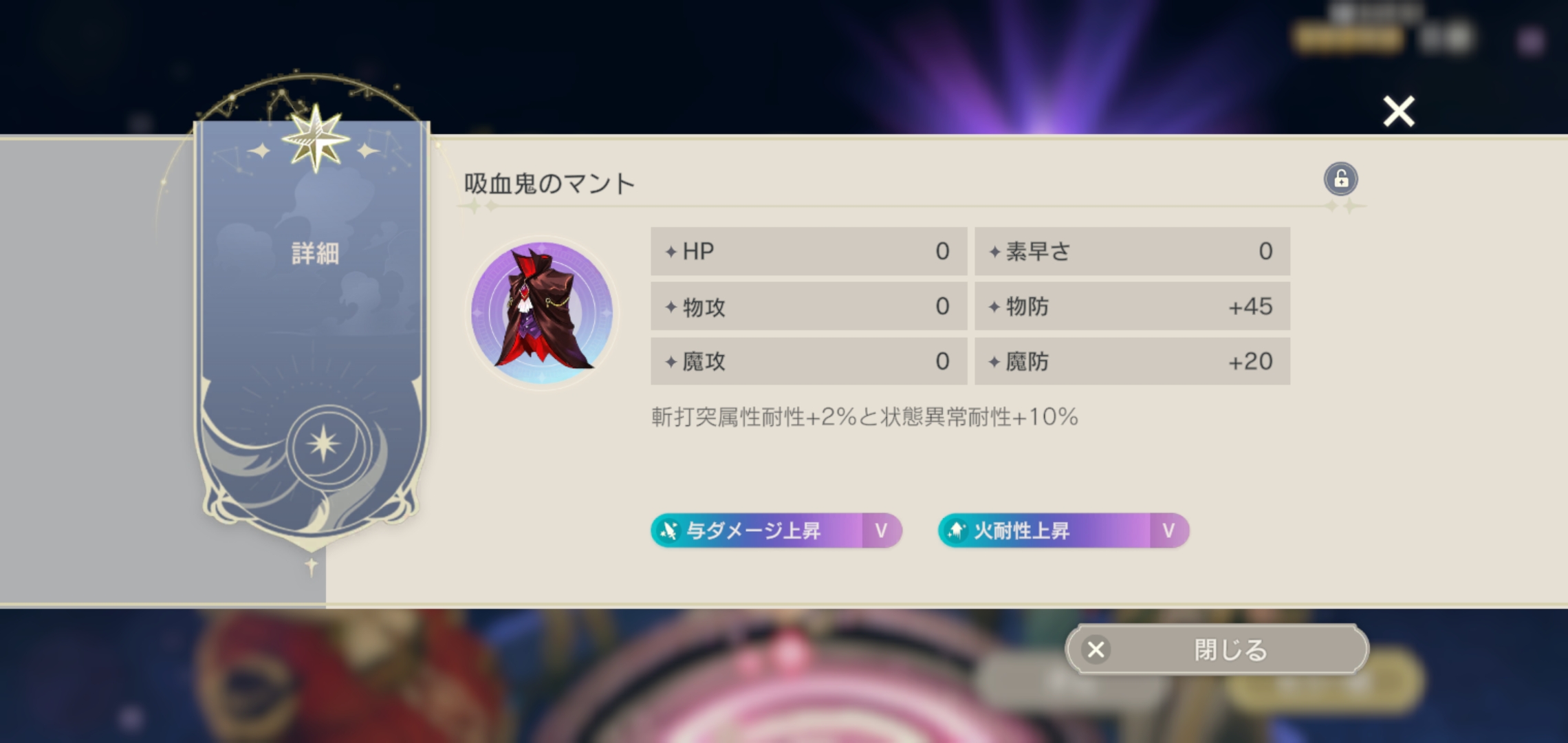Select the HP stat row
Viewport: 1568px width, 743px height.
click(809, 251)
